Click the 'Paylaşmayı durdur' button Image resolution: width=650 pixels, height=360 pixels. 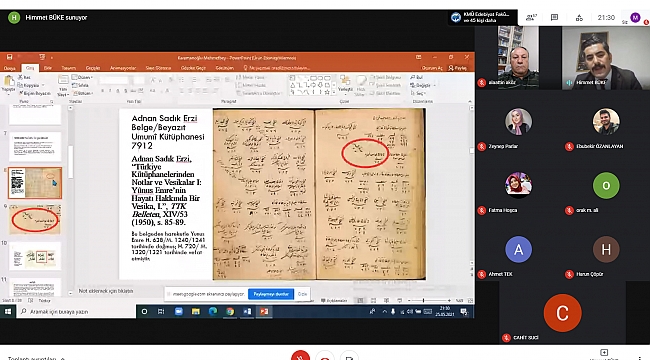click(x=271, y=294)
